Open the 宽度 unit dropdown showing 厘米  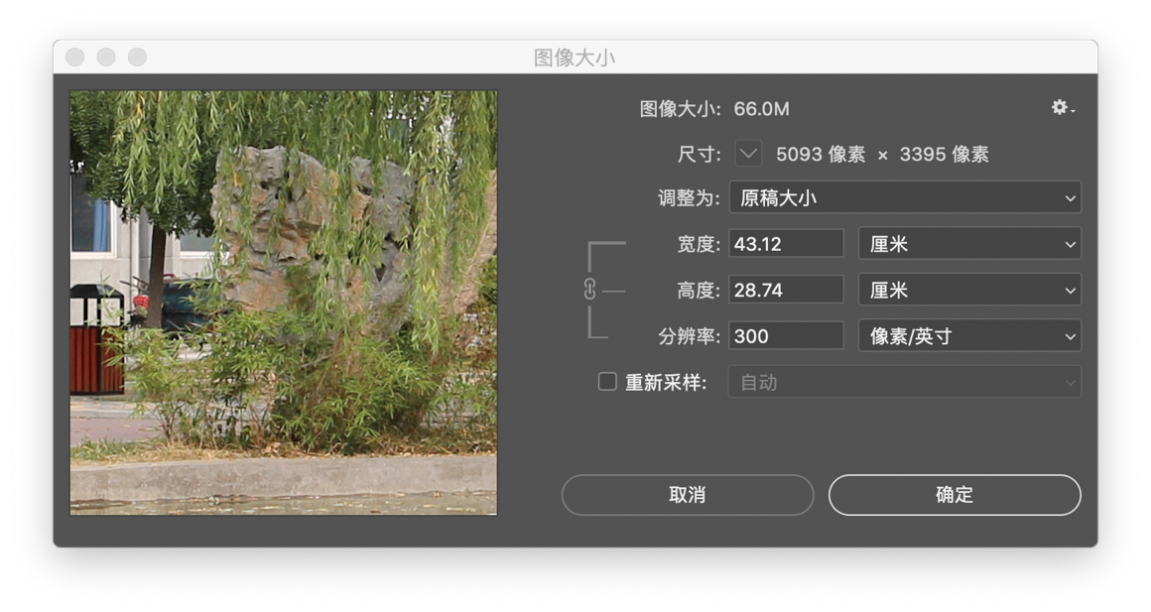point(969,244)
